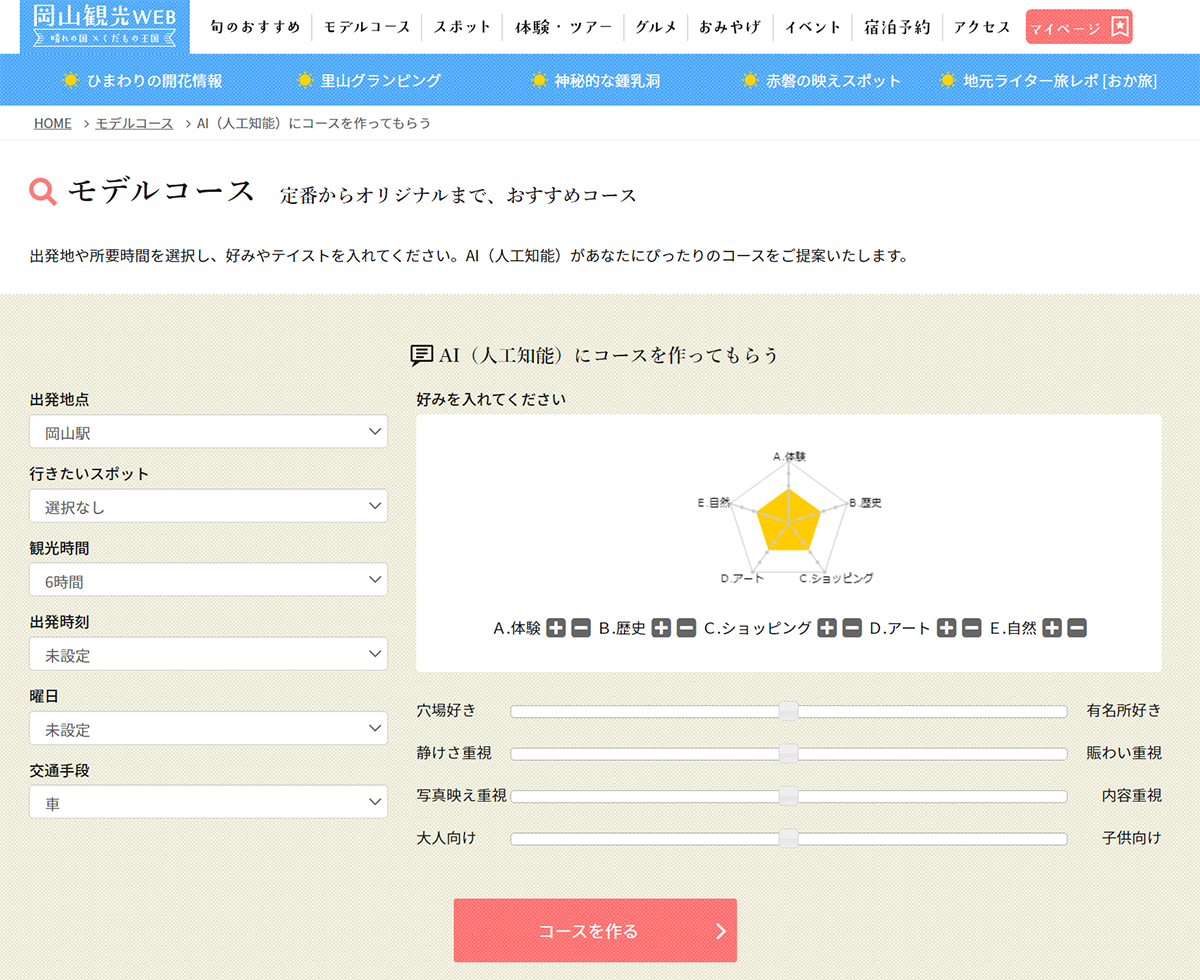1200x980 pixels.
Task: Click the HOME breadcrumb link
Action: click(53, 123)
